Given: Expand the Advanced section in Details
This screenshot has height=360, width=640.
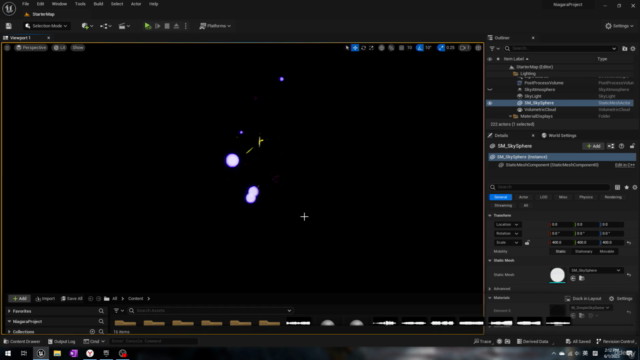Looking at the screenshot, I should tap(490, 289).
